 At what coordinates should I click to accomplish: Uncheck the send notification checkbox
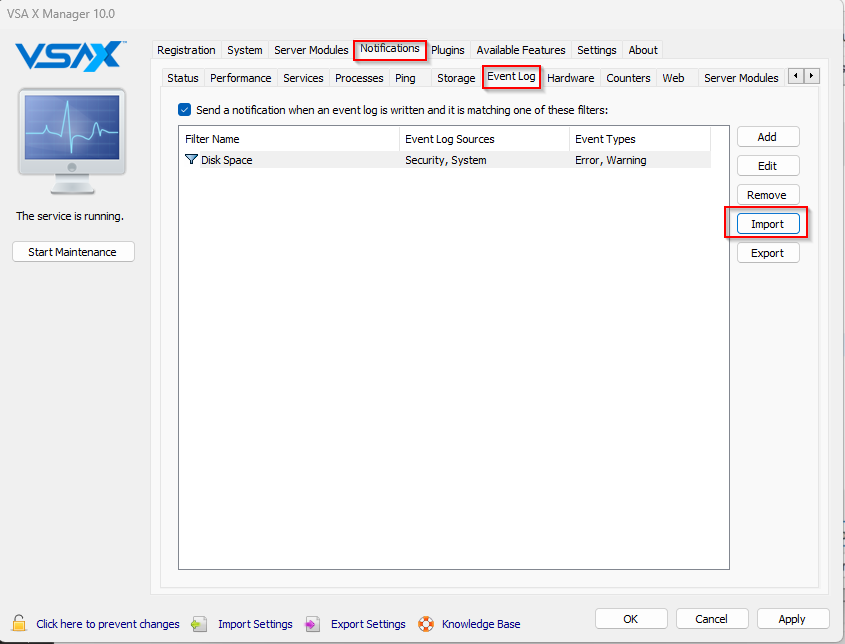184,110
